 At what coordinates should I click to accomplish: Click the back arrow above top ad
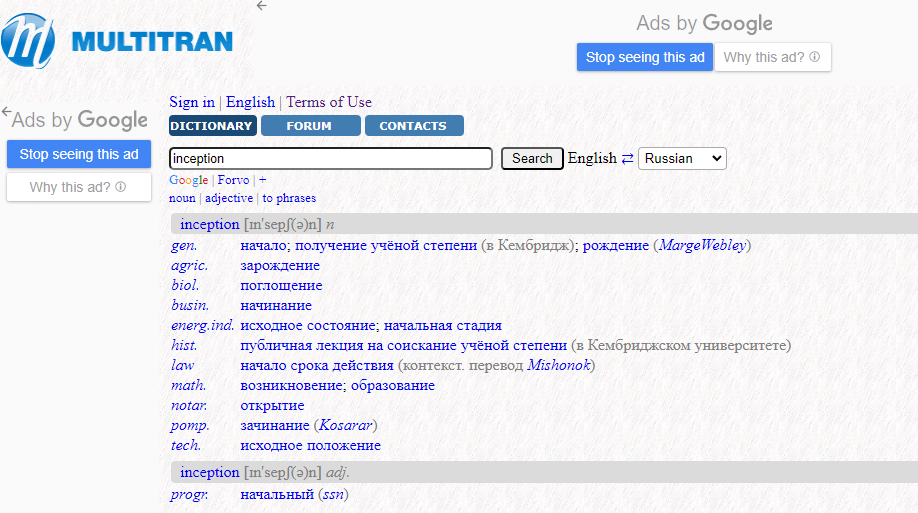click(262, 6)
